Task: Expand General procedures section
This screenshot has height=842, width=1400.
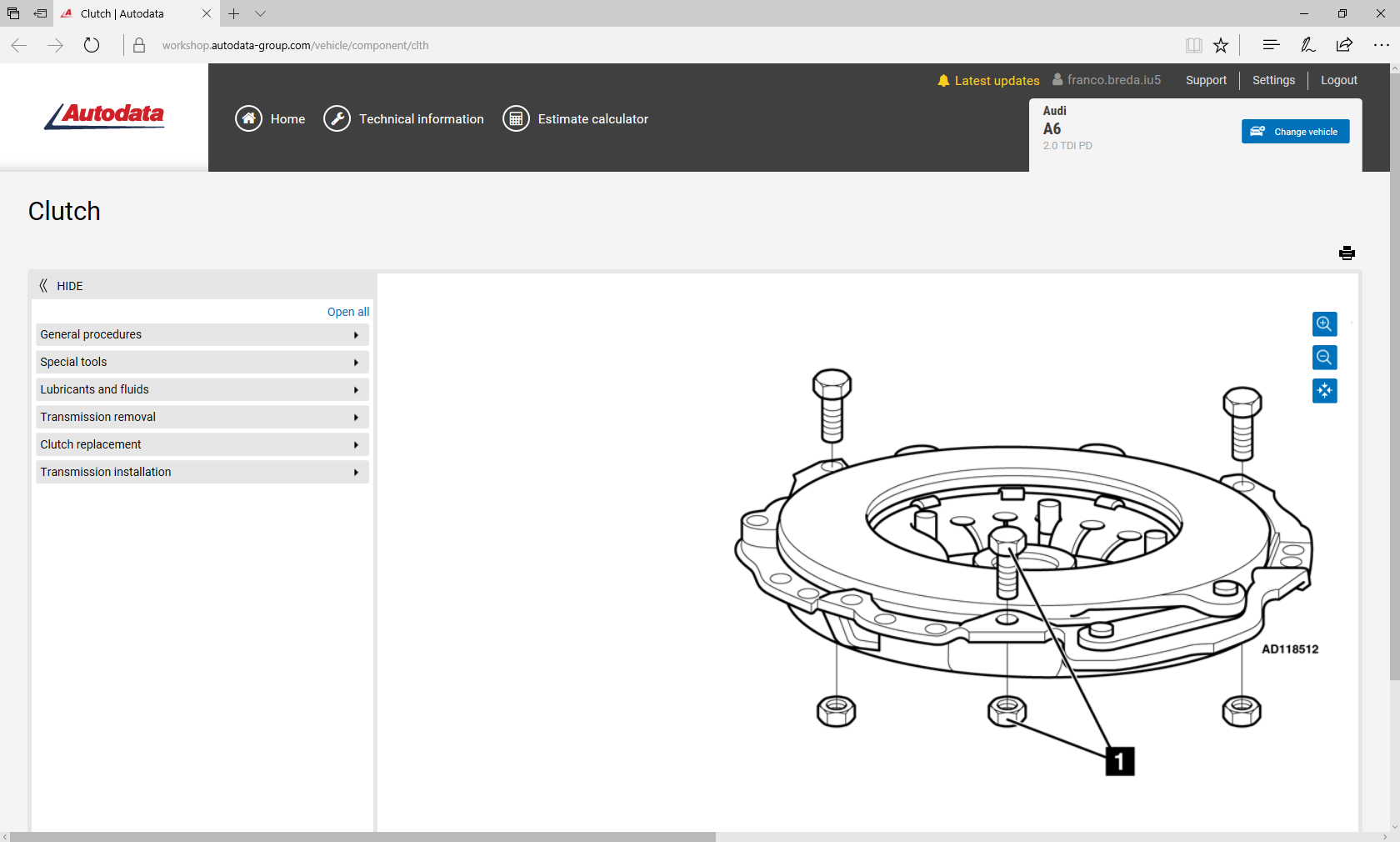Action: (x=202, y=334)
